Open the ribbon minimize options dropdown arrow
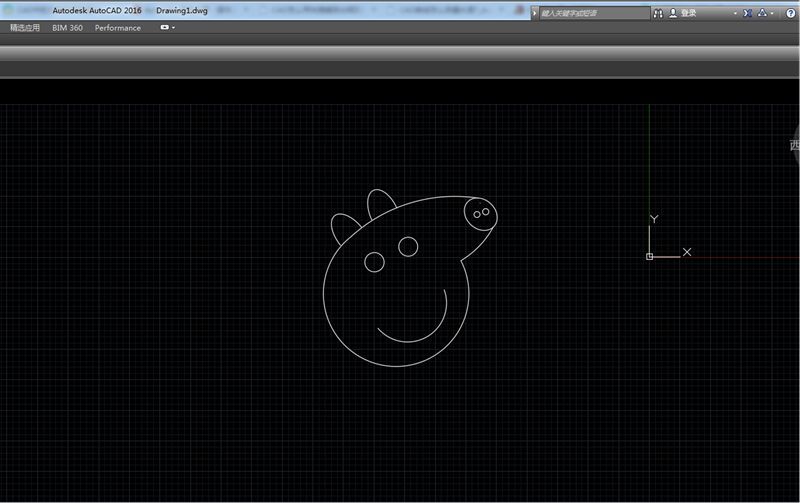The width and height of the screenshot is (800, 503). (x=173, y=28)
